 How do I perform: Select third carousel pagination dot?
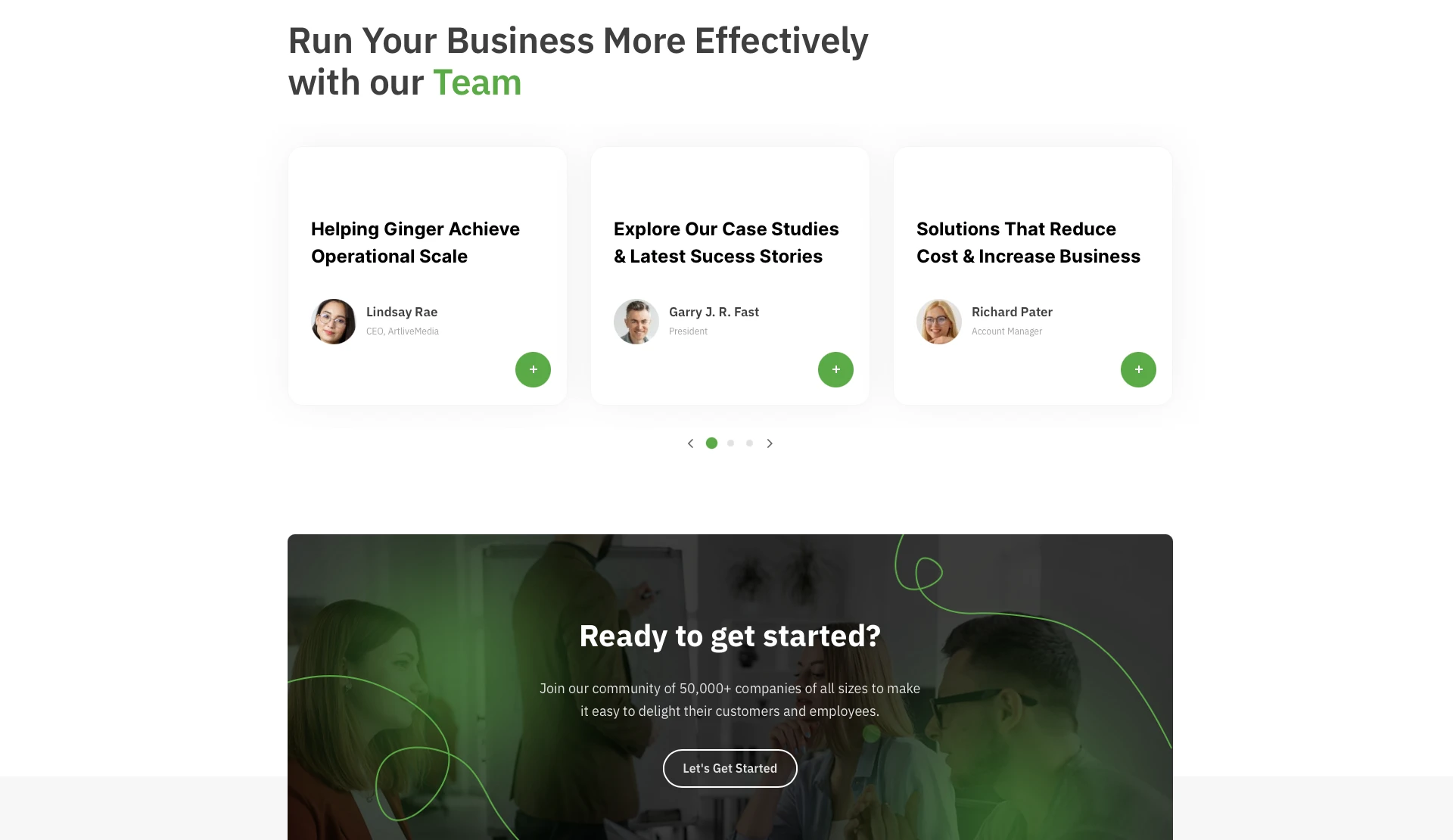749,443
